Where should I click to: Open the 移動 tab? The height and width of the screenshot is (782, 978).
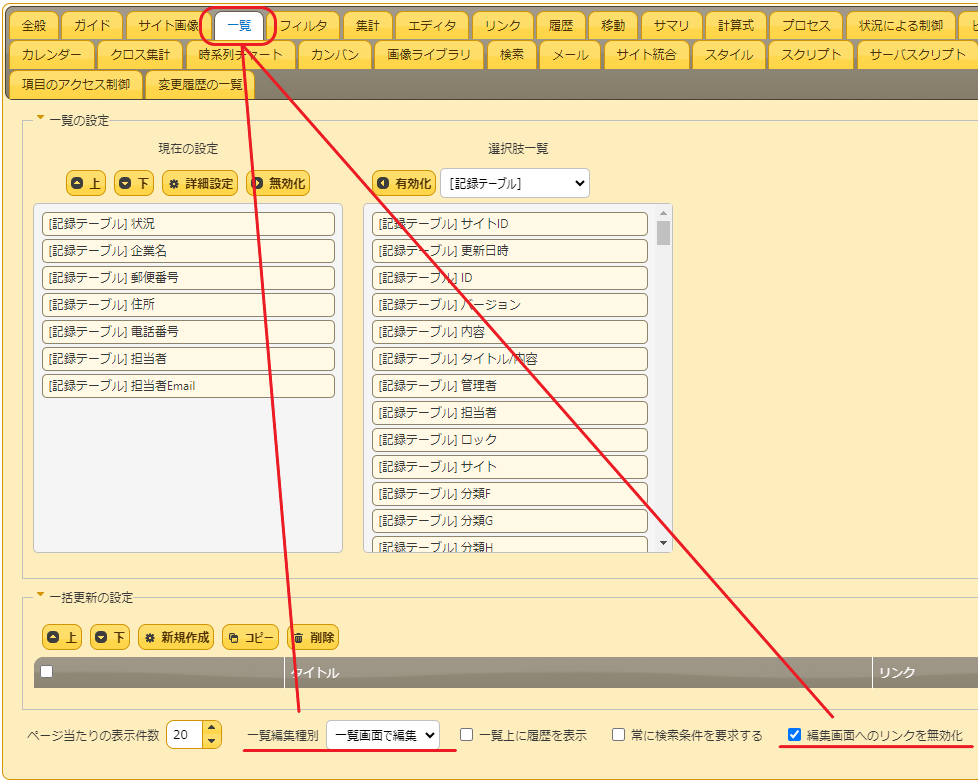point(612,26)
